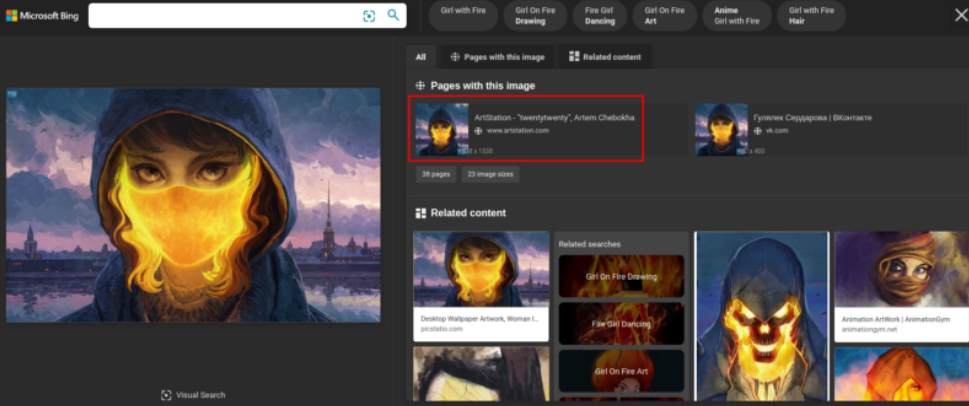Click the Visual Search crop icon below the image
The width and height of the screenshot is (969, 406).
(x=166, y=395)
